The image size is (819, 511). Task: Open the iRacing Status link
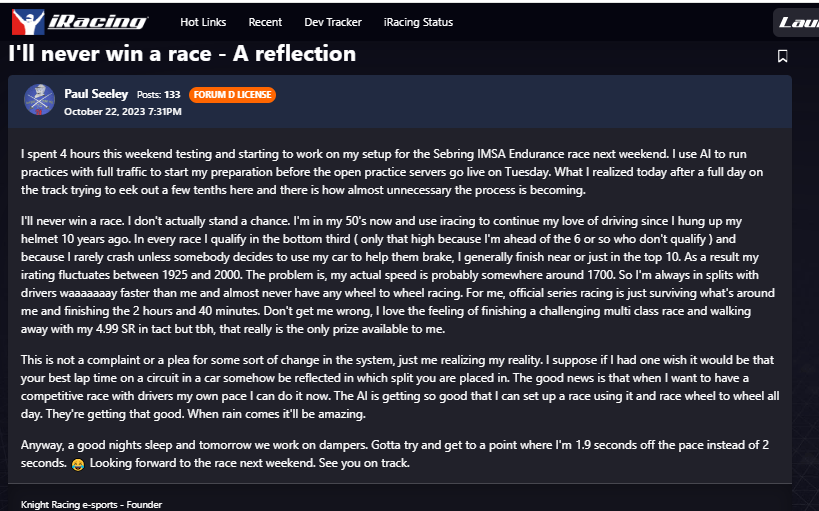tap(418, 22)
